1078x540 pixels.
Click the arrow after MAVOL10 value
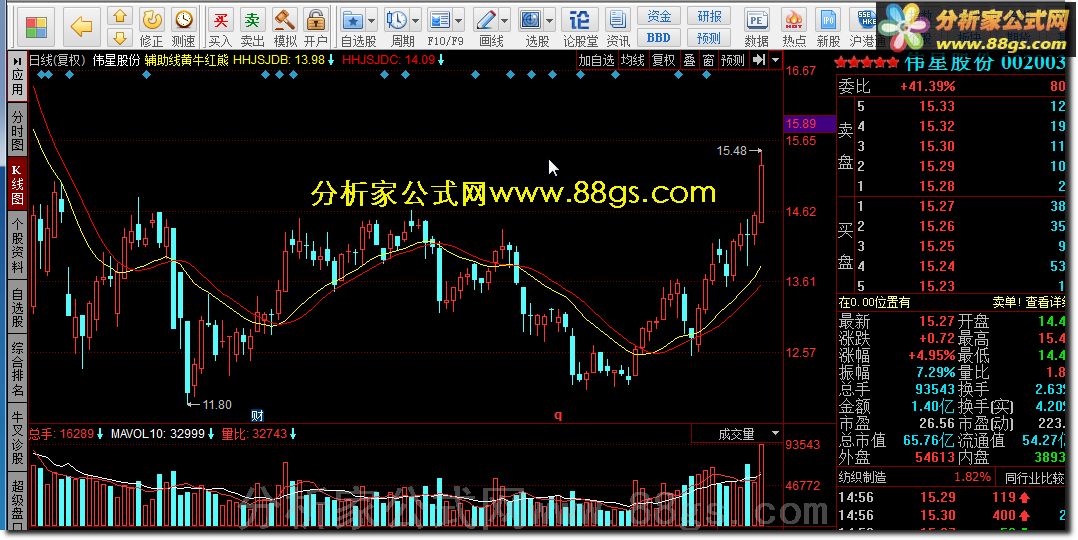click(x=212, y=434)
